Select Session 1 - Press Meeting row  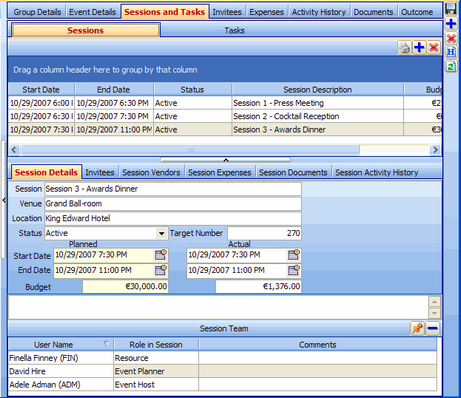225,103
